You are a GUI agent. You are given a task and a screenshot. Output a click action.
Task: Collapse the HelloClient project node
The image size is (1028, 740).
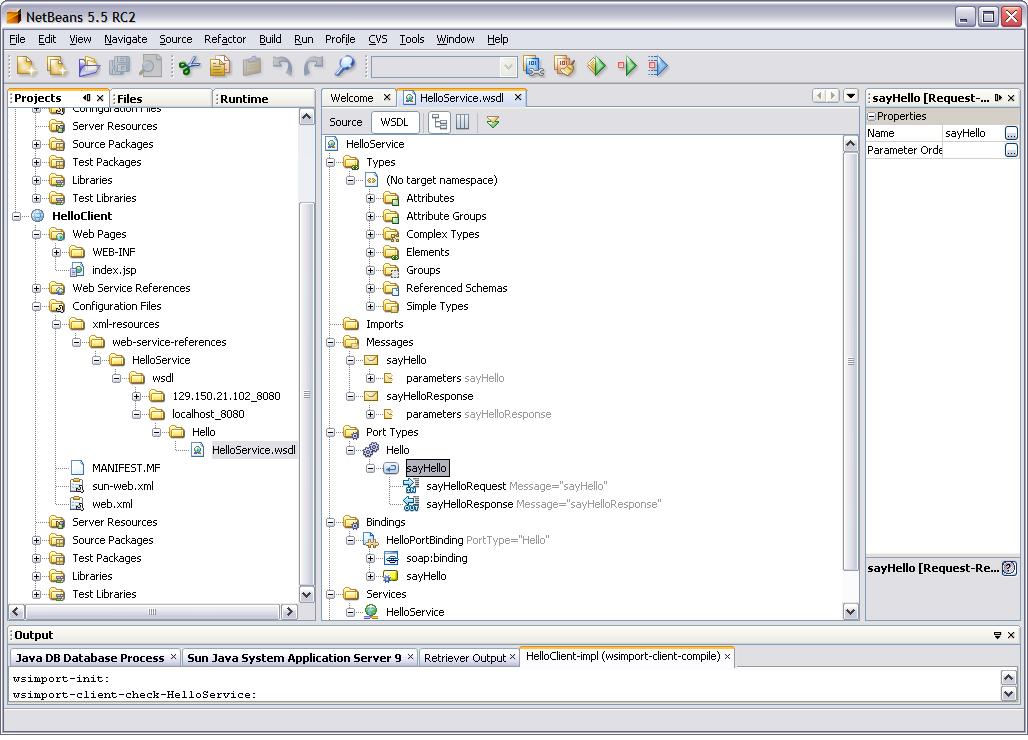[x=17, y=216]
